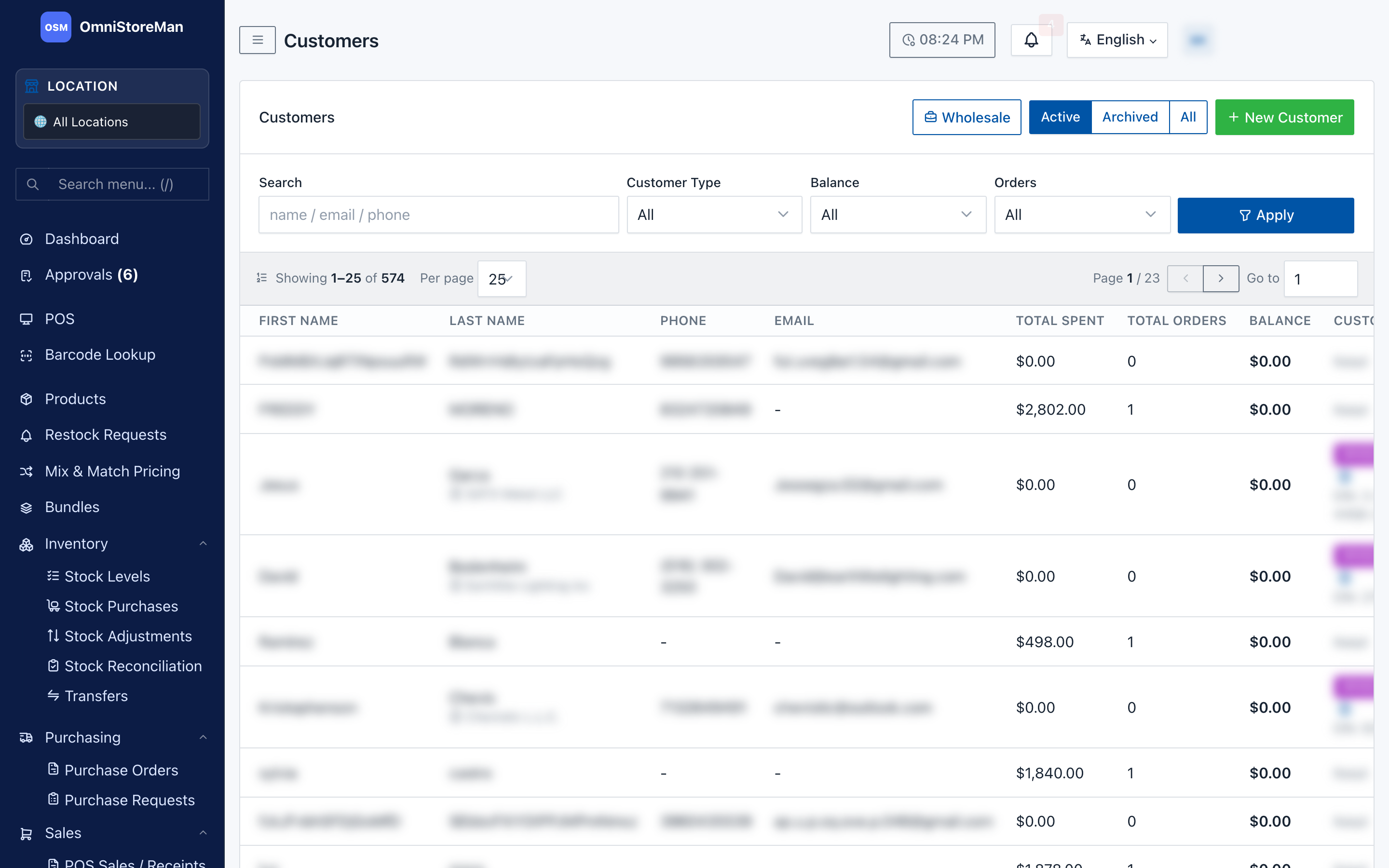Image resolution: width=1389 pixels, height=868 pixels.
Task: Click the Go to page field
Action: (1321, 279)
